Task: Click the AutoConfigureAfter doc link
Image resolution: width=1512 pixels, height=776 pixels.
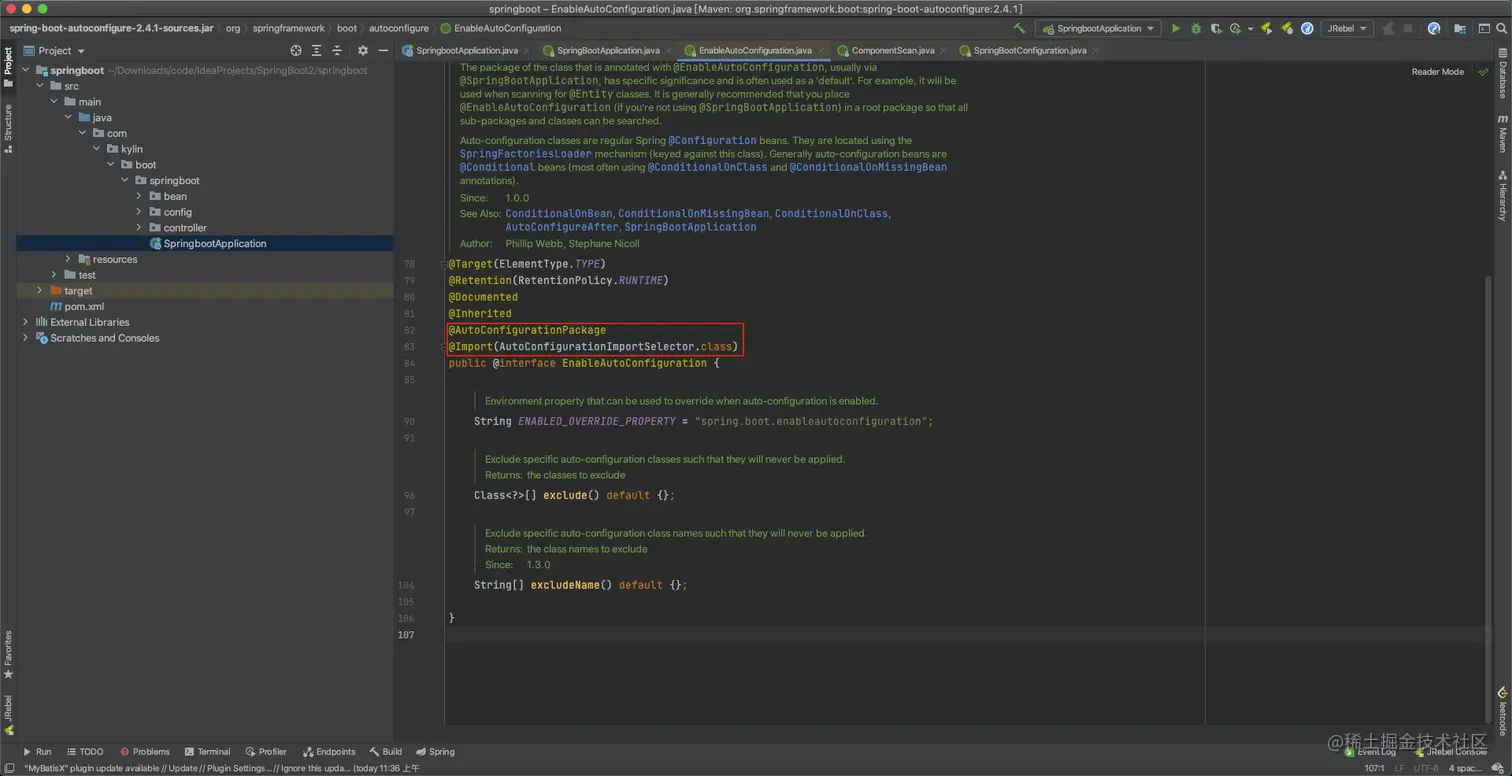Action: pyautogui.click(x=562, y=227)
